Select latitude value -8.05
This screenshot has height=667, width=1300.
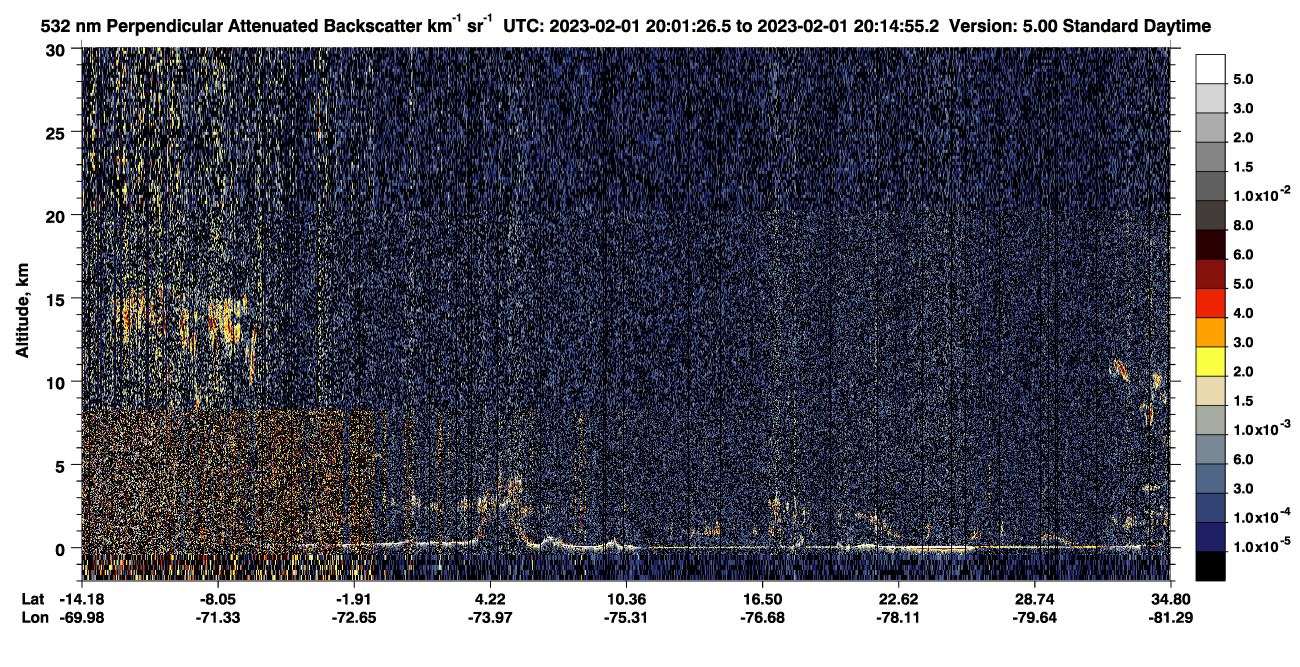(x=218, y=599)
